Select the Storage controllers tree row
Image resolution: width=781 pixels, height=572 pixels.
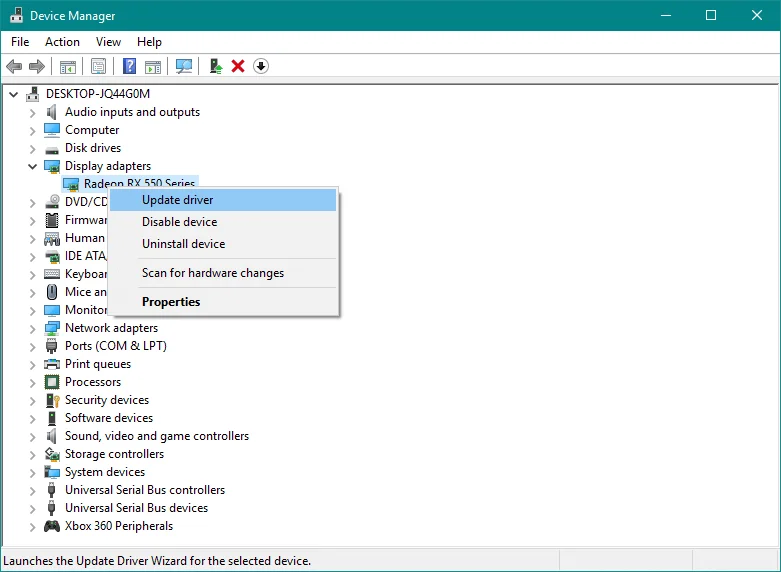(114, 454)
